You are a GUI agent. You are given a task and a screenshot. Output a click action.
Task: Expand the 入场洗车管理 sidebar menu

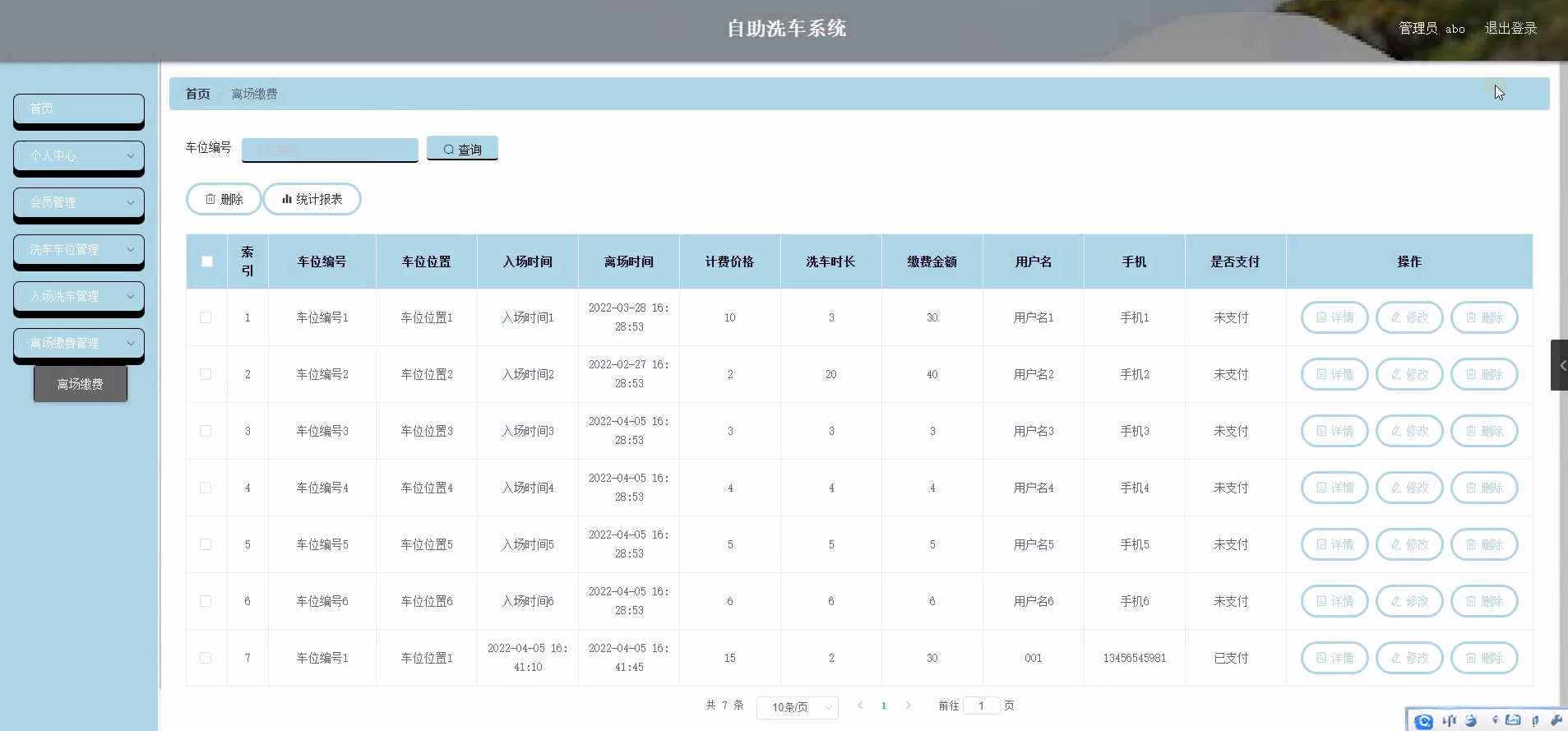[x=79, y=297]
